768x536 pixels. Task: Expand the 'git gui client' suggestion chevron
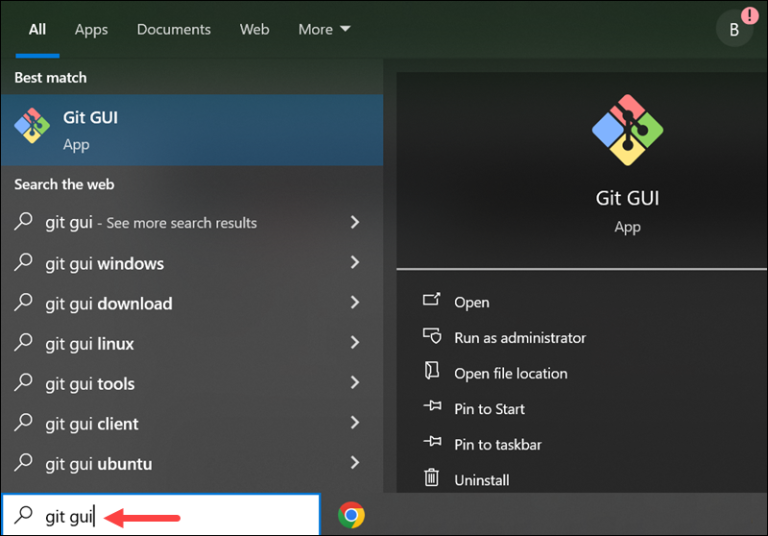click(355, 423)
